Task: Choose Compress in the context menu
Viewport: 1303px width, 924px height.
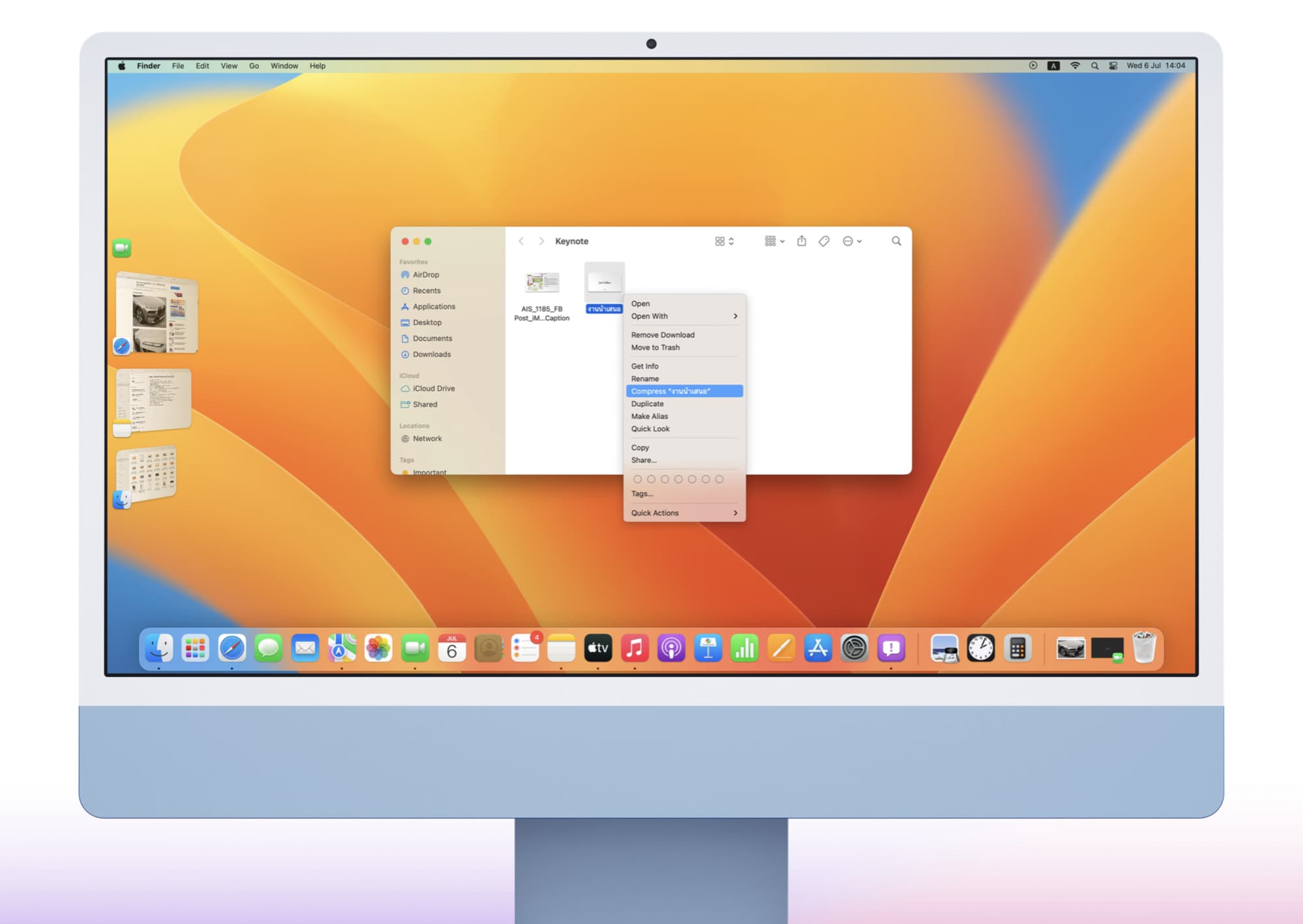Action: pos(684,391)
